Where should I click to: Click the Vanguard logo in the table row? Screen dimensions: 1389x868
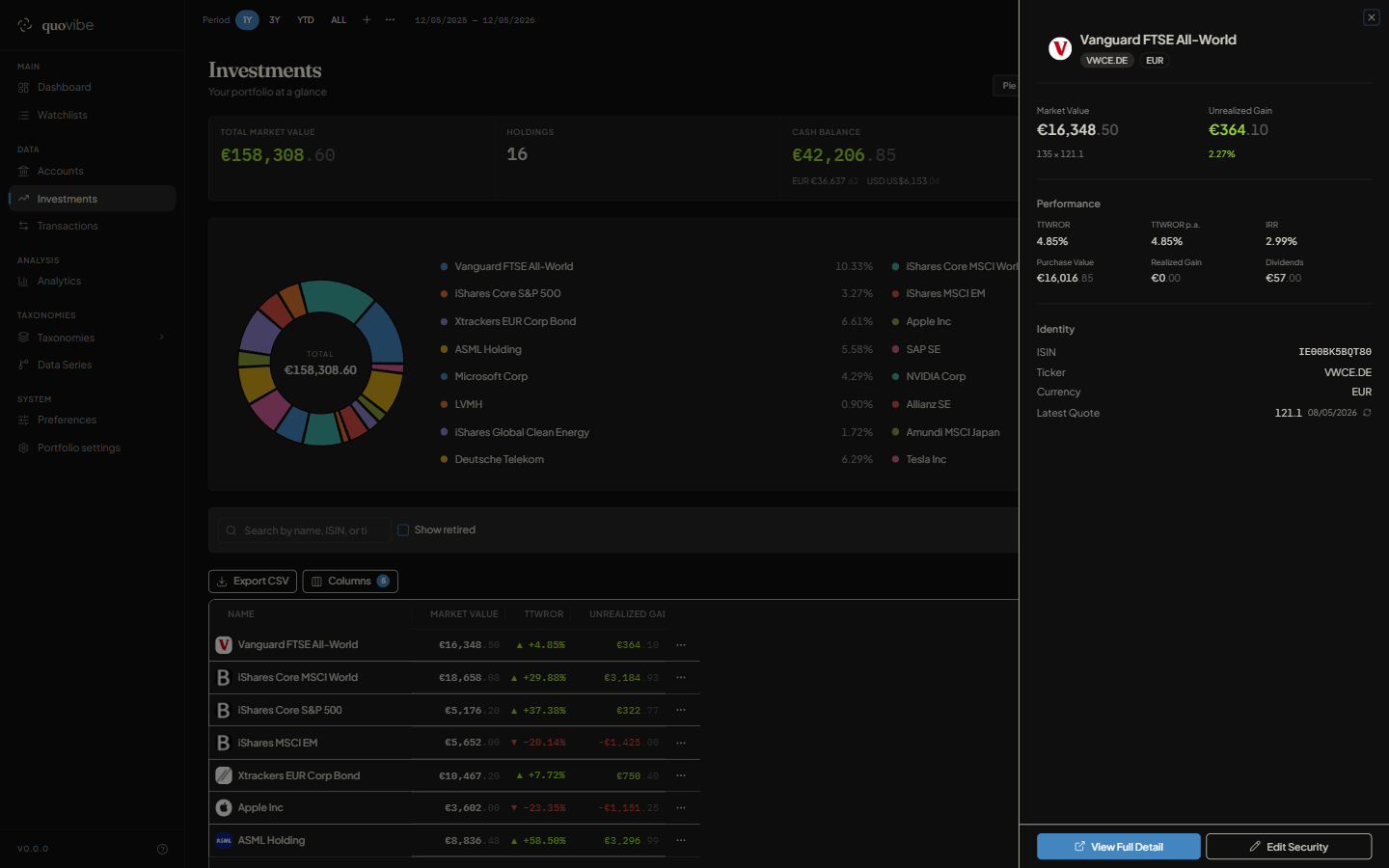point(224,645)
